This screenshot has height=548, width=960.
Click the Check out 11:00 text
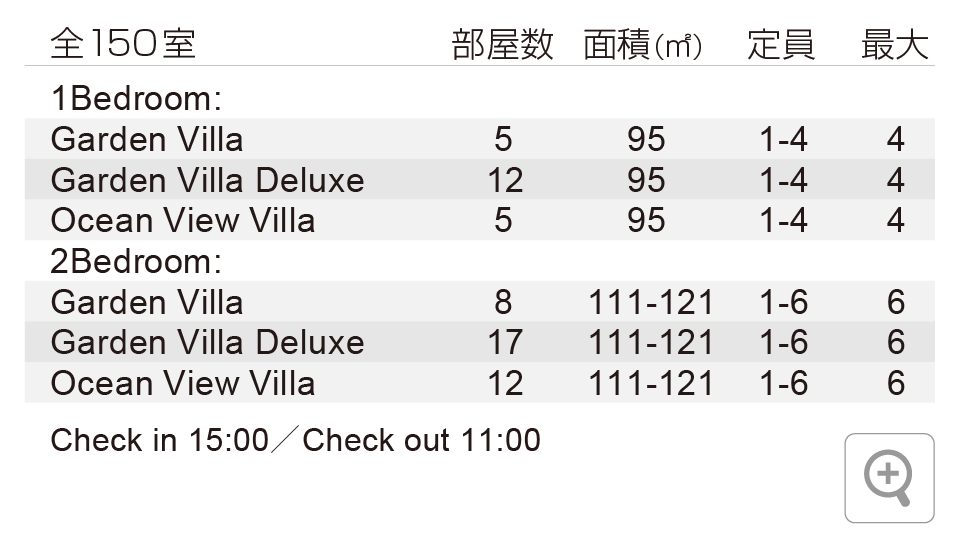click(x=421, y=440)
